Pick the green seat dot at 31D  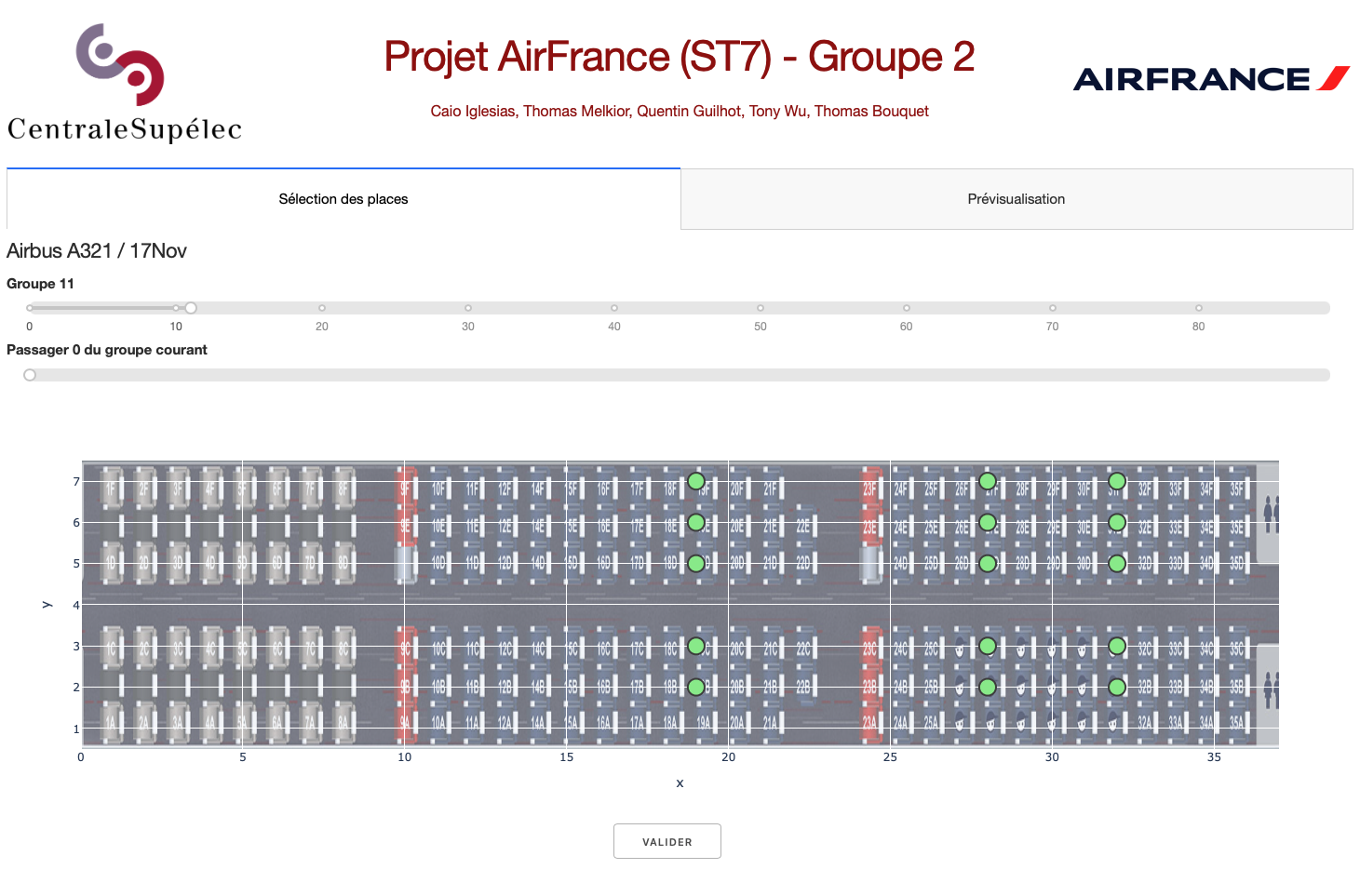(1117, 563)
